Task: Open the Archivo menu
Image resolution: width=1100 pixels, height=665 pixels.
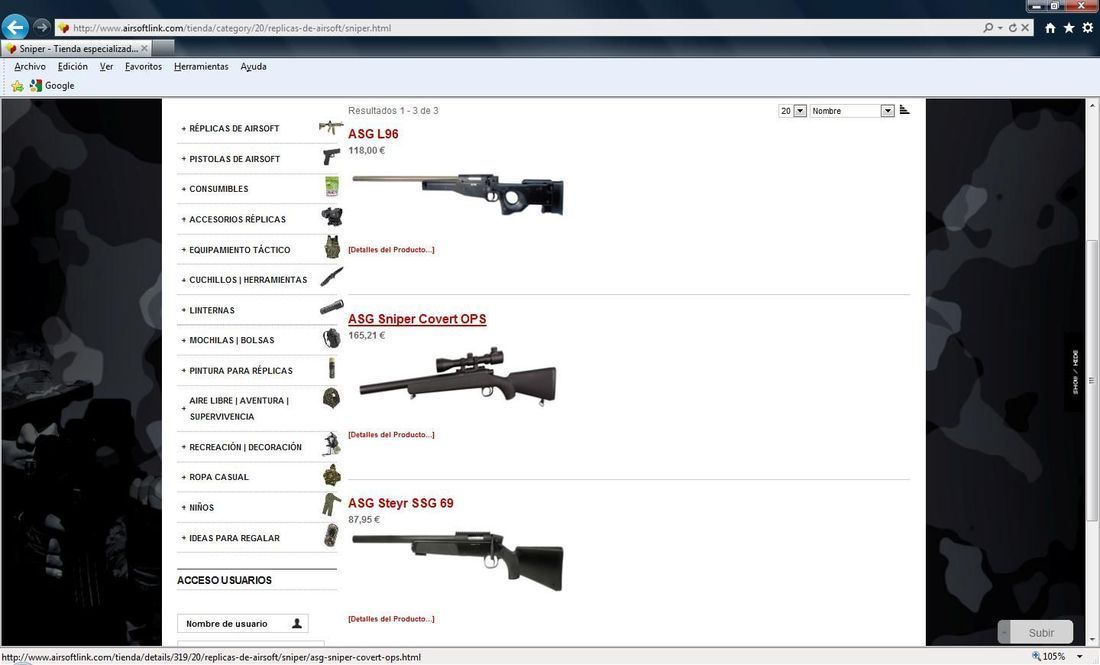Action: click(x=29, y=67)
